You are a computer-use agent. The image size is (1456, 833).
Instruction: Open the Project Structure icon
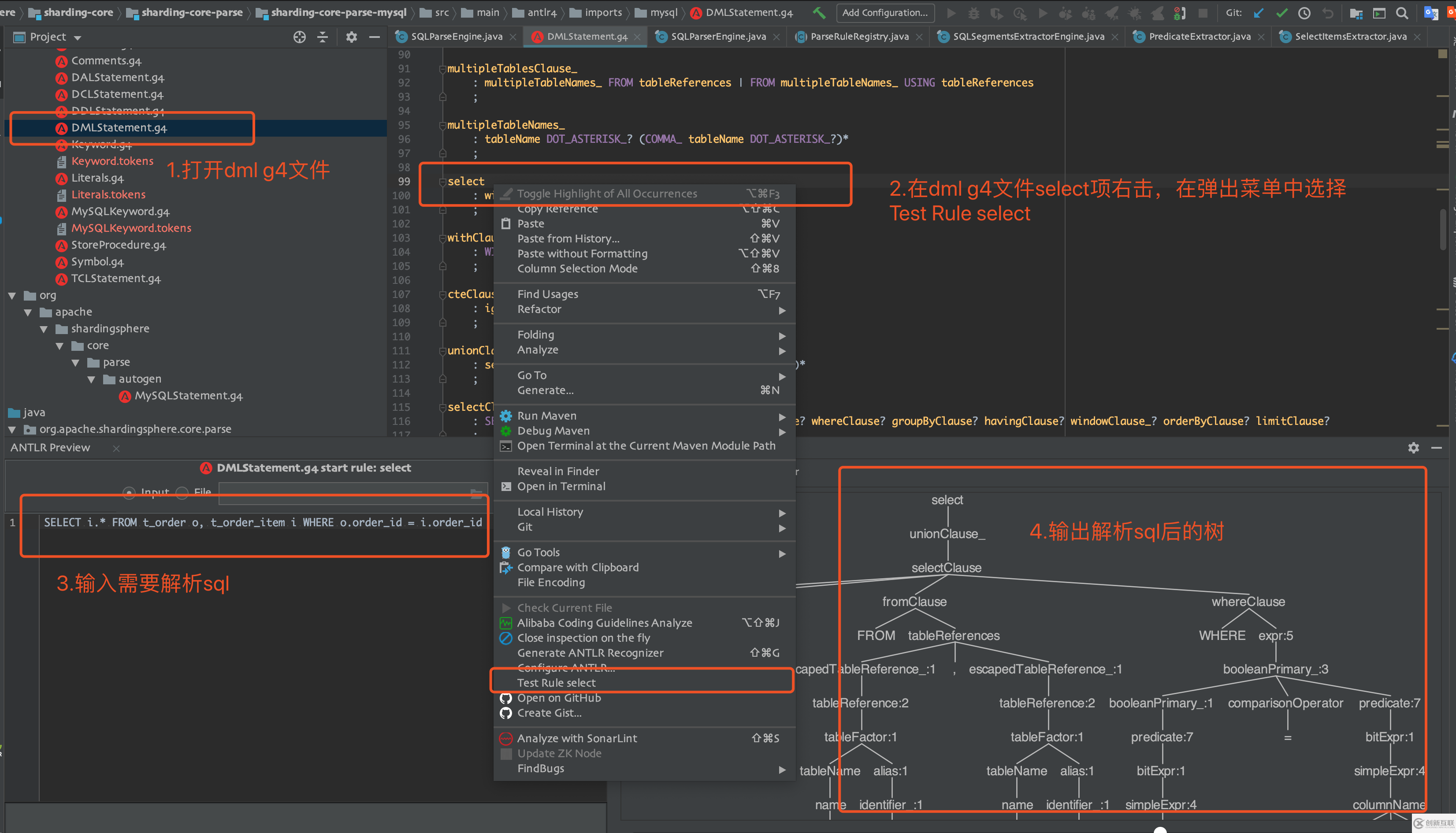[1356, 13]
